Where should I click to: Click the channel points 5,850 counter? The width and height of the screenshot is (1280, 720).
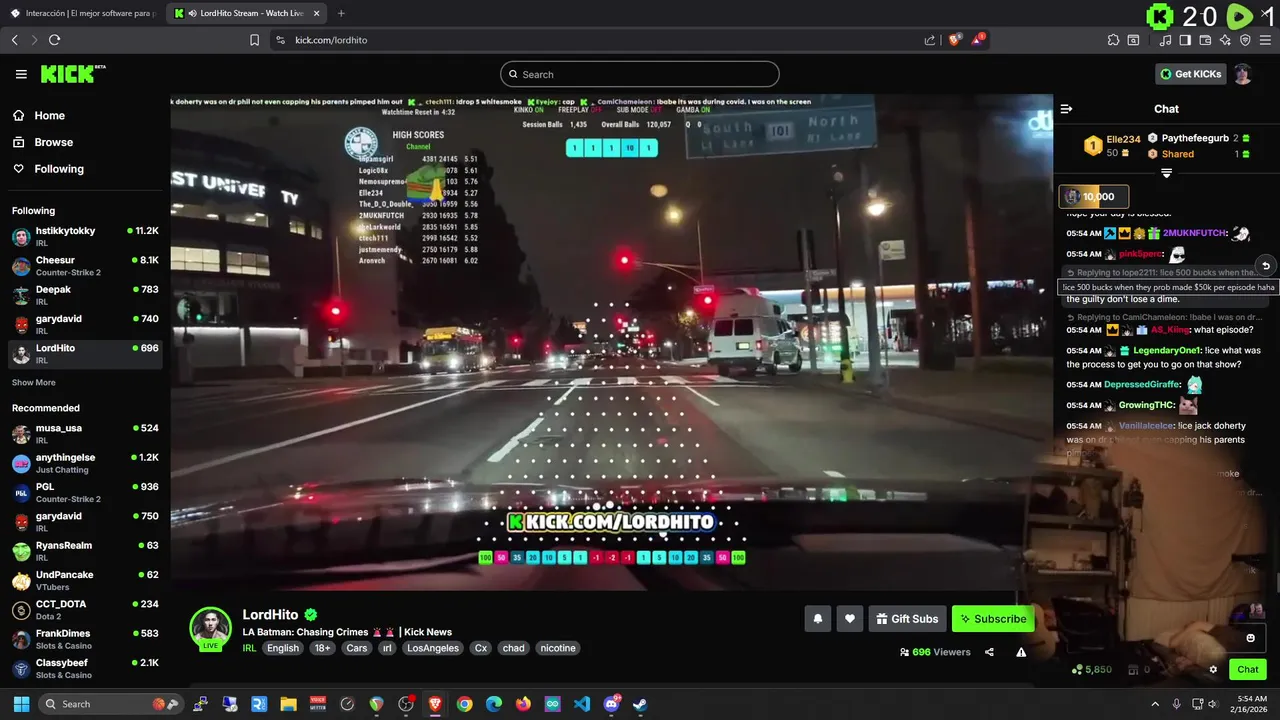1091,670
